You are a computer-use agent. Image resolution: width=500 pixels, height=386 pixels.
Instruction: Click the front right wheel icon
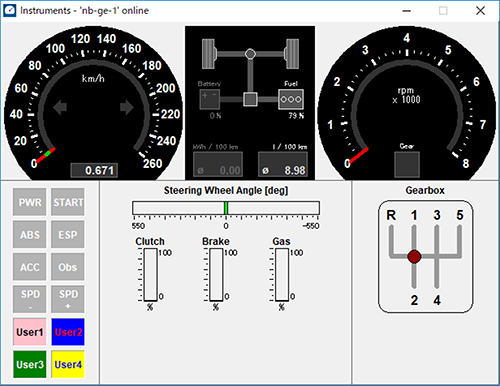(292, 54)
